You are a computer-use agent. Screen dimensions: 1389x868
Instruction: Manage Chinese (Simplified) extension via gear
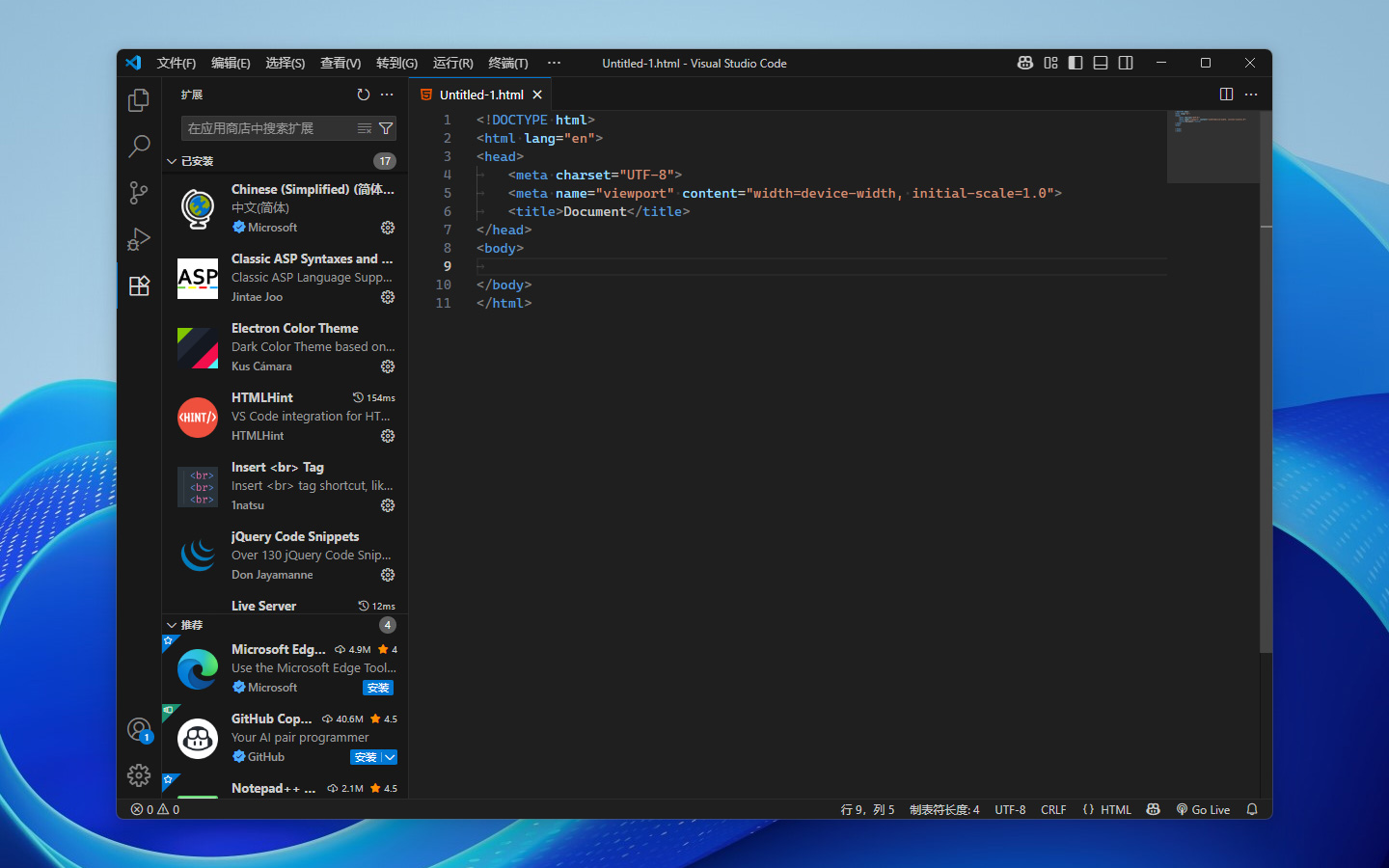[388, 228]
